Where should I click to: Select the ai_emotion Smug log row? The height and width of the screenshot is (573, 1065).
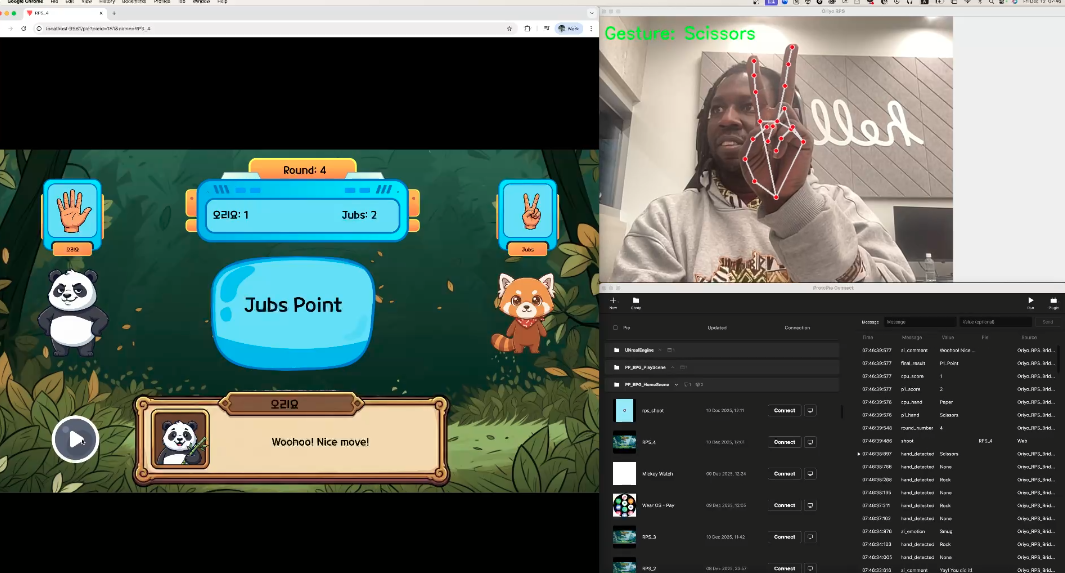(x=959, y=532)
